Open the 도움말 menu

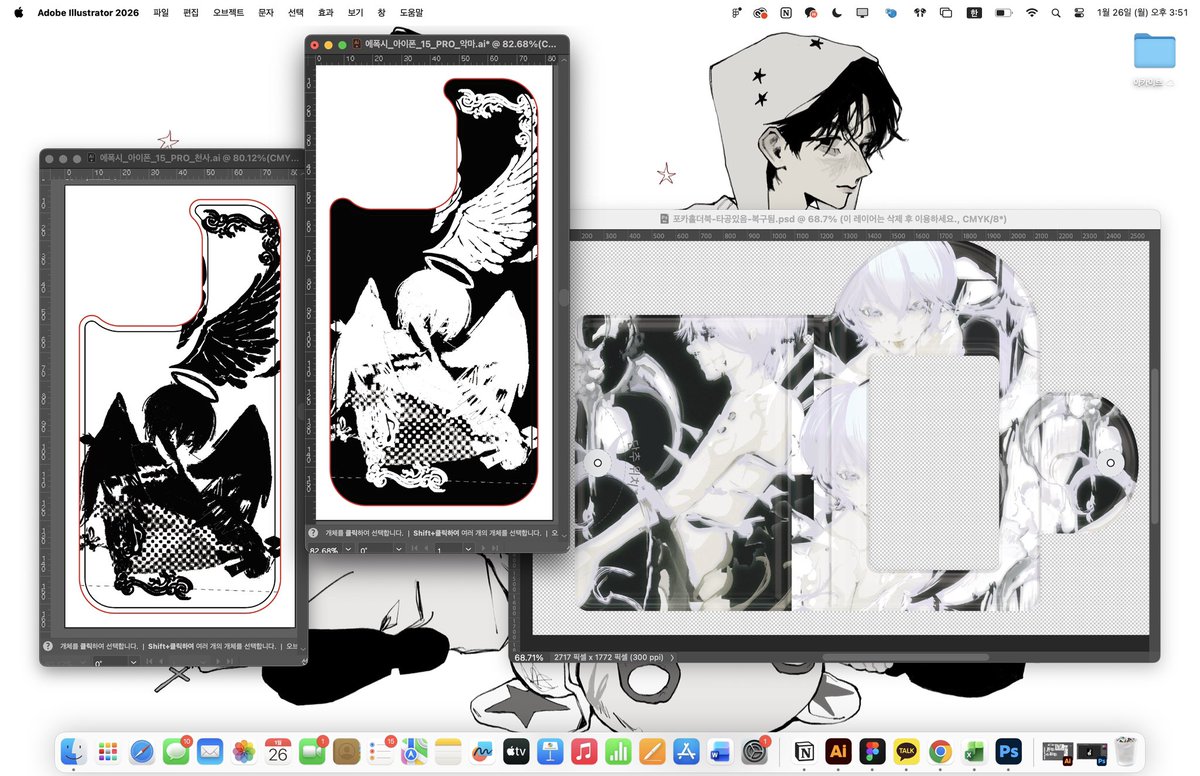411,13
